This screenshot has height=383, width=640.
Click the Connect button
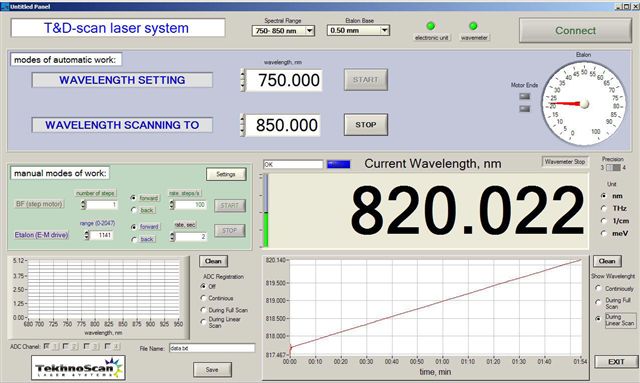575,31
